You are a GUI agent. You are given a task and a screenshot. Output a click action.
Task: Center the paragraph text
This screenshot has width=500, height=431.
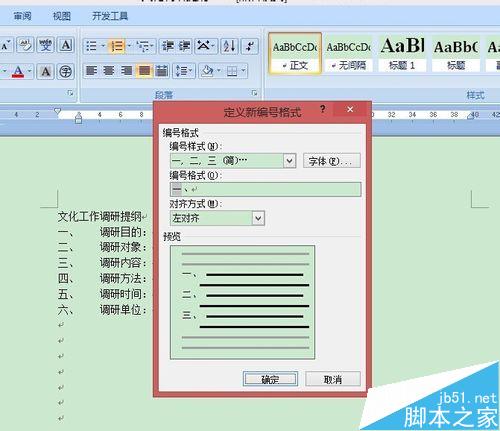coord(109,71)
